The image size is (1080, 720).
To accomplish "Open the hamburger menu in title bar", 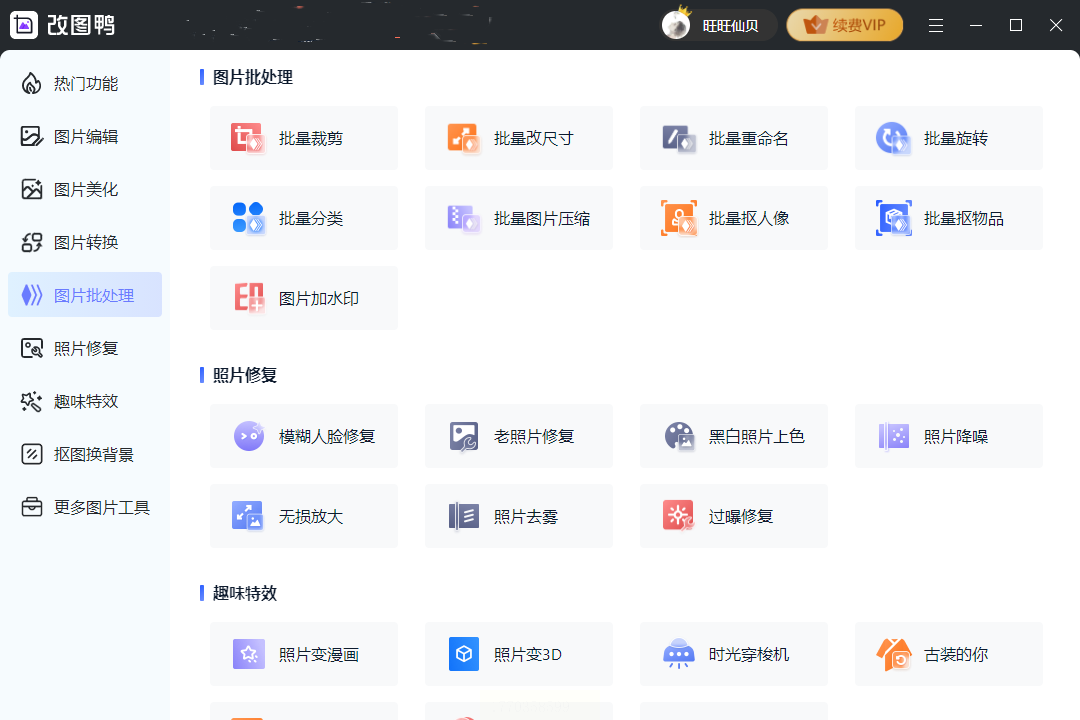I will click(935, 25).
